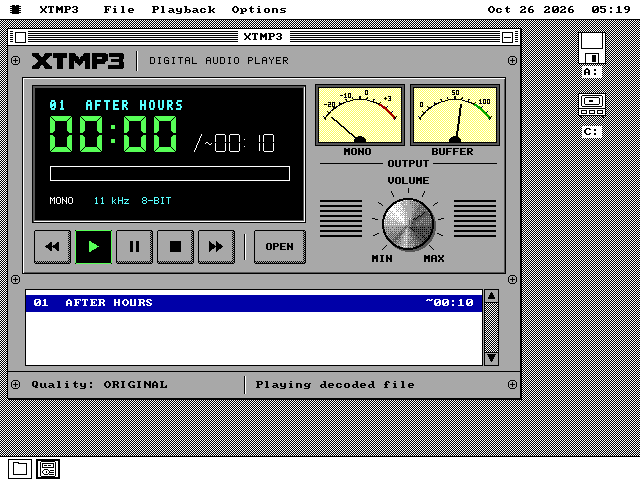The height and width of the screenshot is (480, 640).
Task: Click the rewind button
Action: pyautogui.click(x=53, y=247)
